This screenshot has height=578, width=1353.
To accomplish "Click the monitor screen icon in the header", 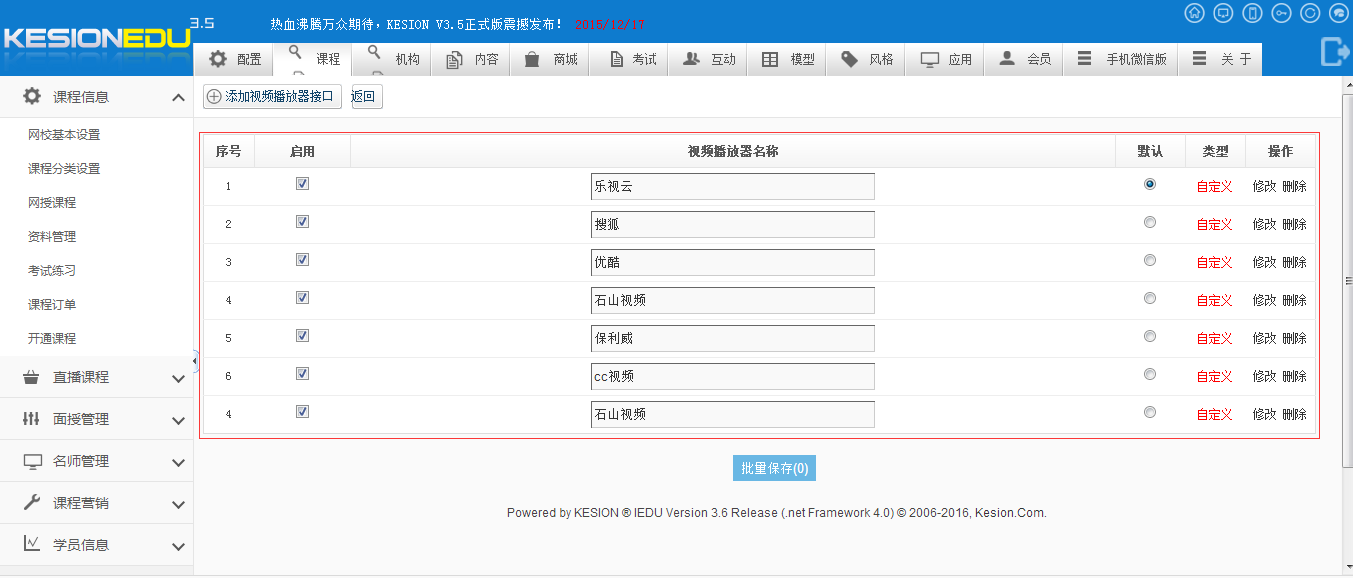I will (1223, 13).
